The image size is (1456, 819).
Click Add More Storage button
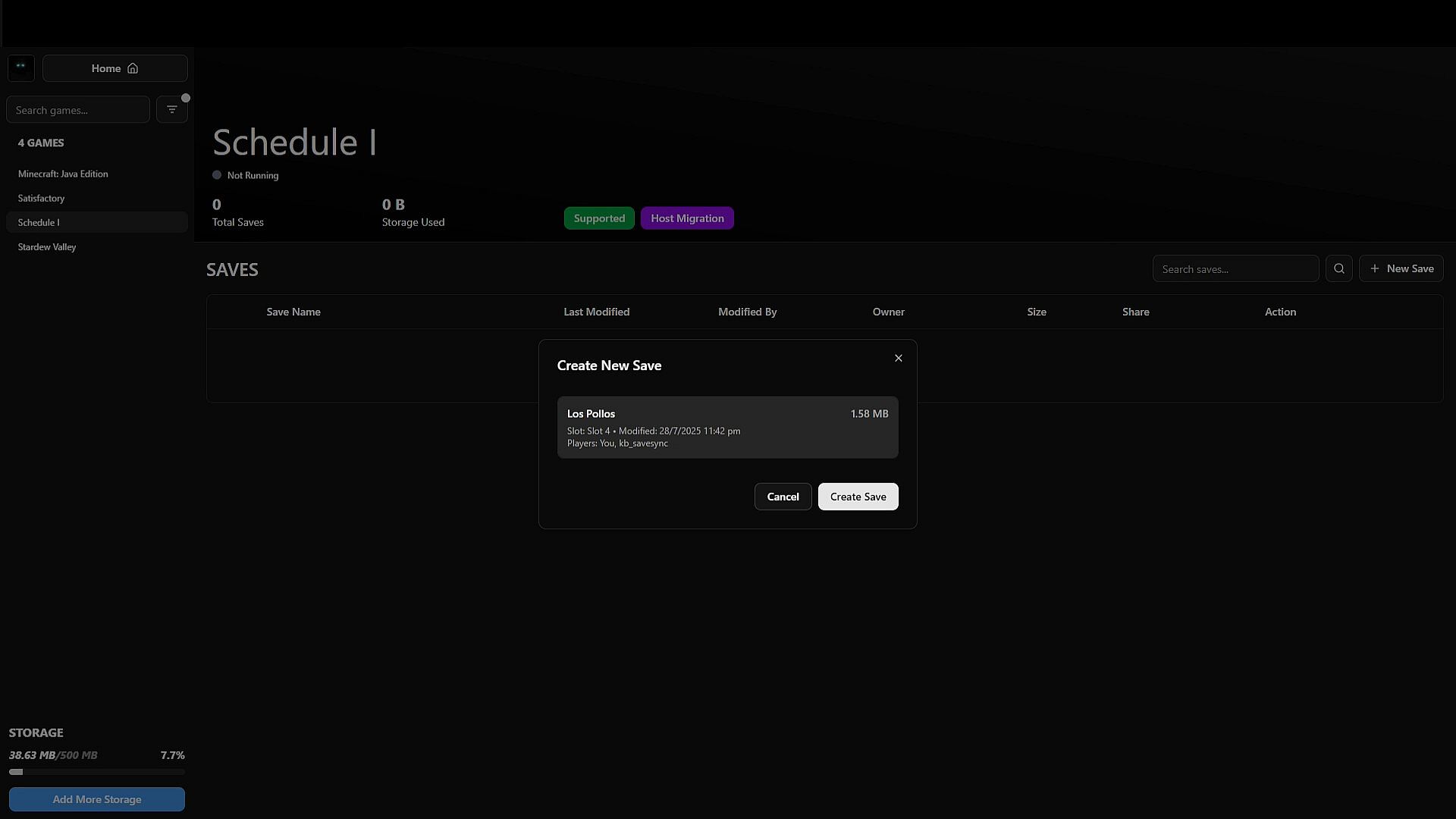click(97, 799)
